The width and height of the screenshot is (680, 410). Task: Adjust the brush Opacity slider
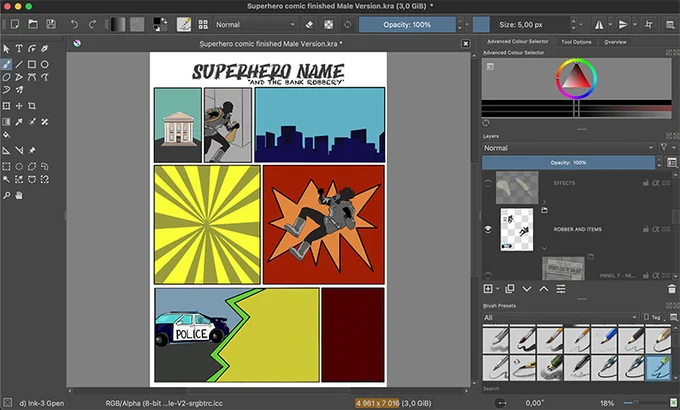click(x=407, y=25)
